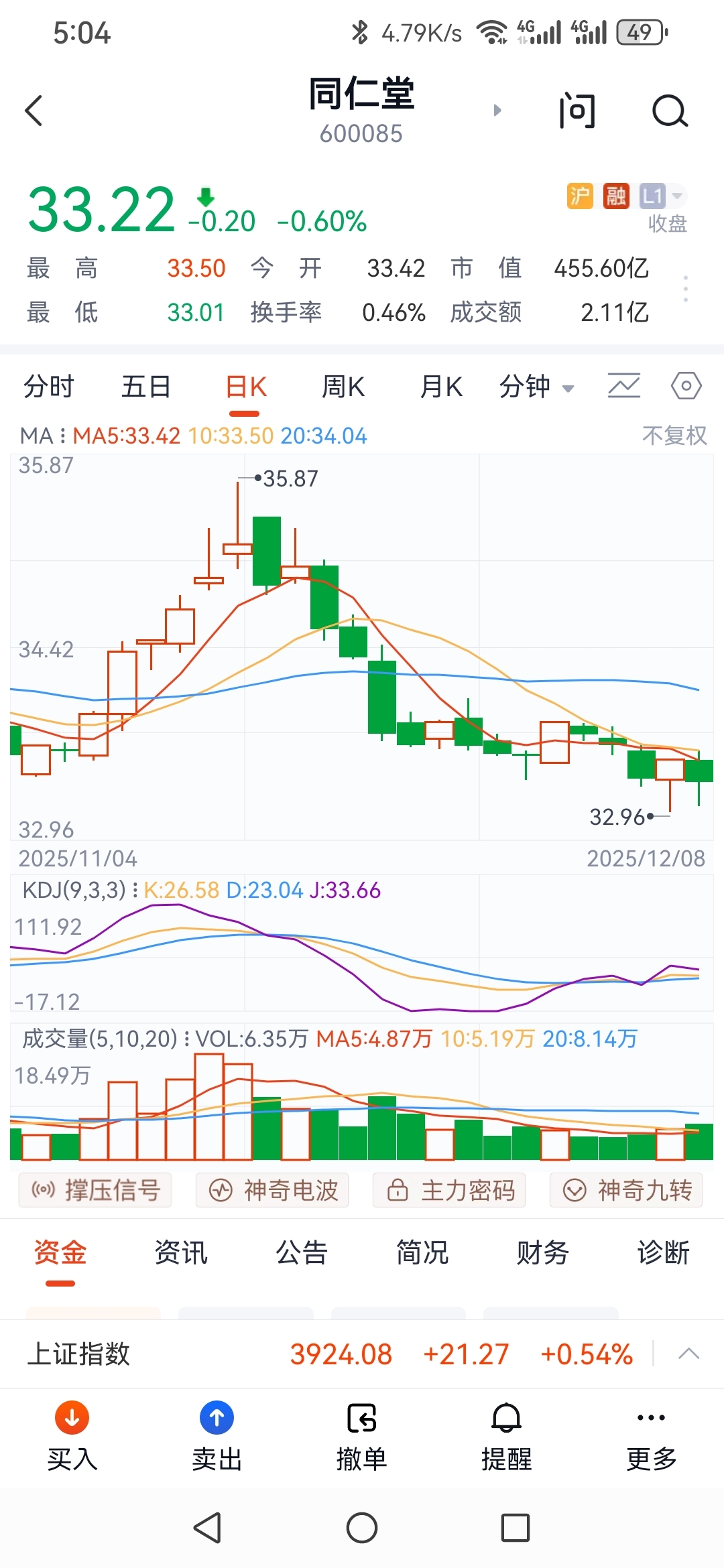Switch to the 周K chart tab
Viewport: 724px width, 1568px height.
[343, 387]
